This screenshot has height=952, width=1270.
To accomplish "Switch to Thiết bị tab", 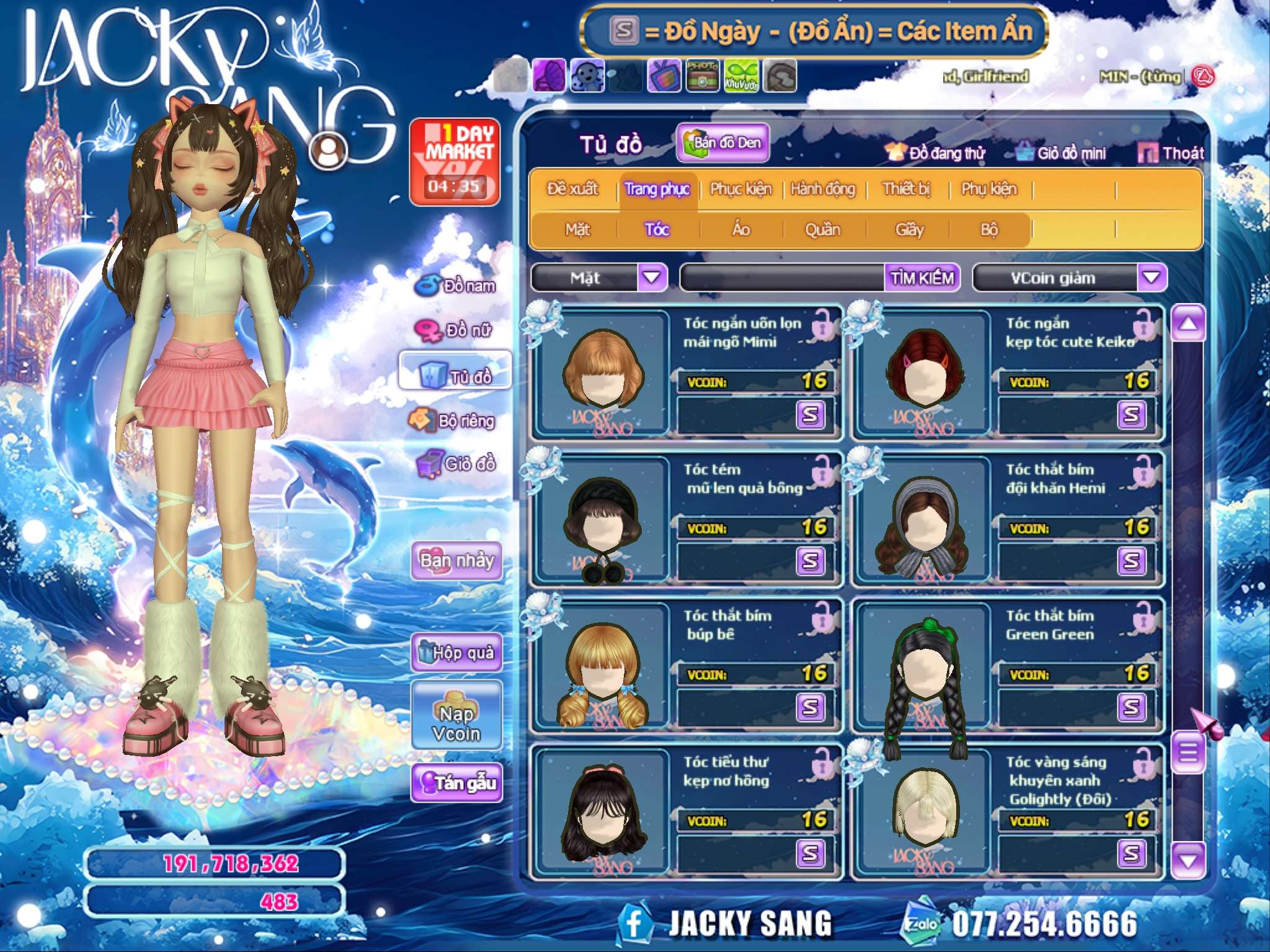I will click(907, 188).
